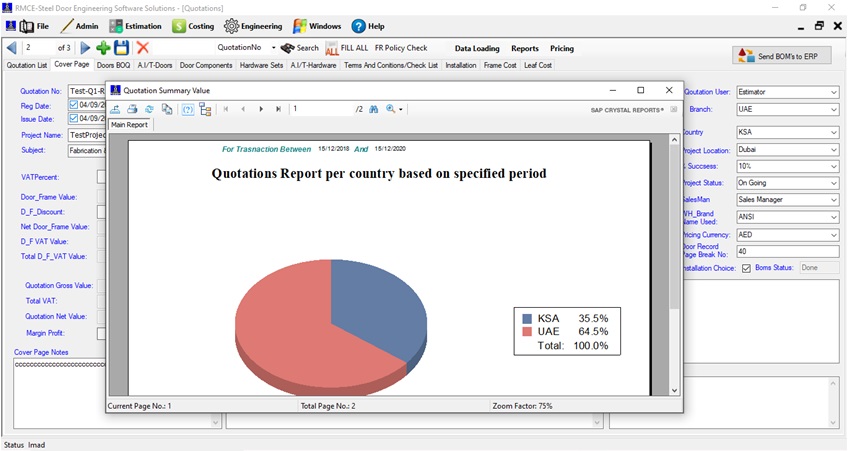Click FR Policy Check button
The width and height of the screenshot is (848, 451).
coord(401,48)
